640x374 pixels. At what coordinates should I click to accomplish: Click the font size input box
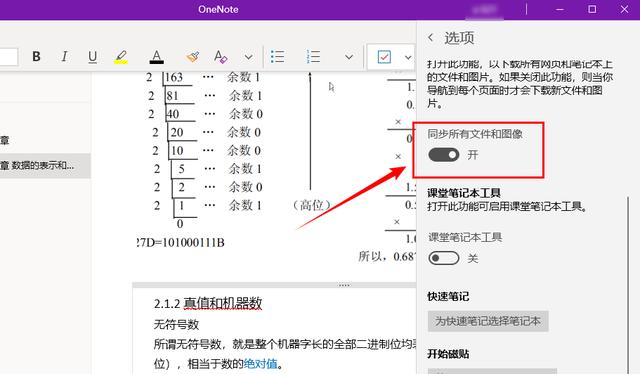coord(9,57)
